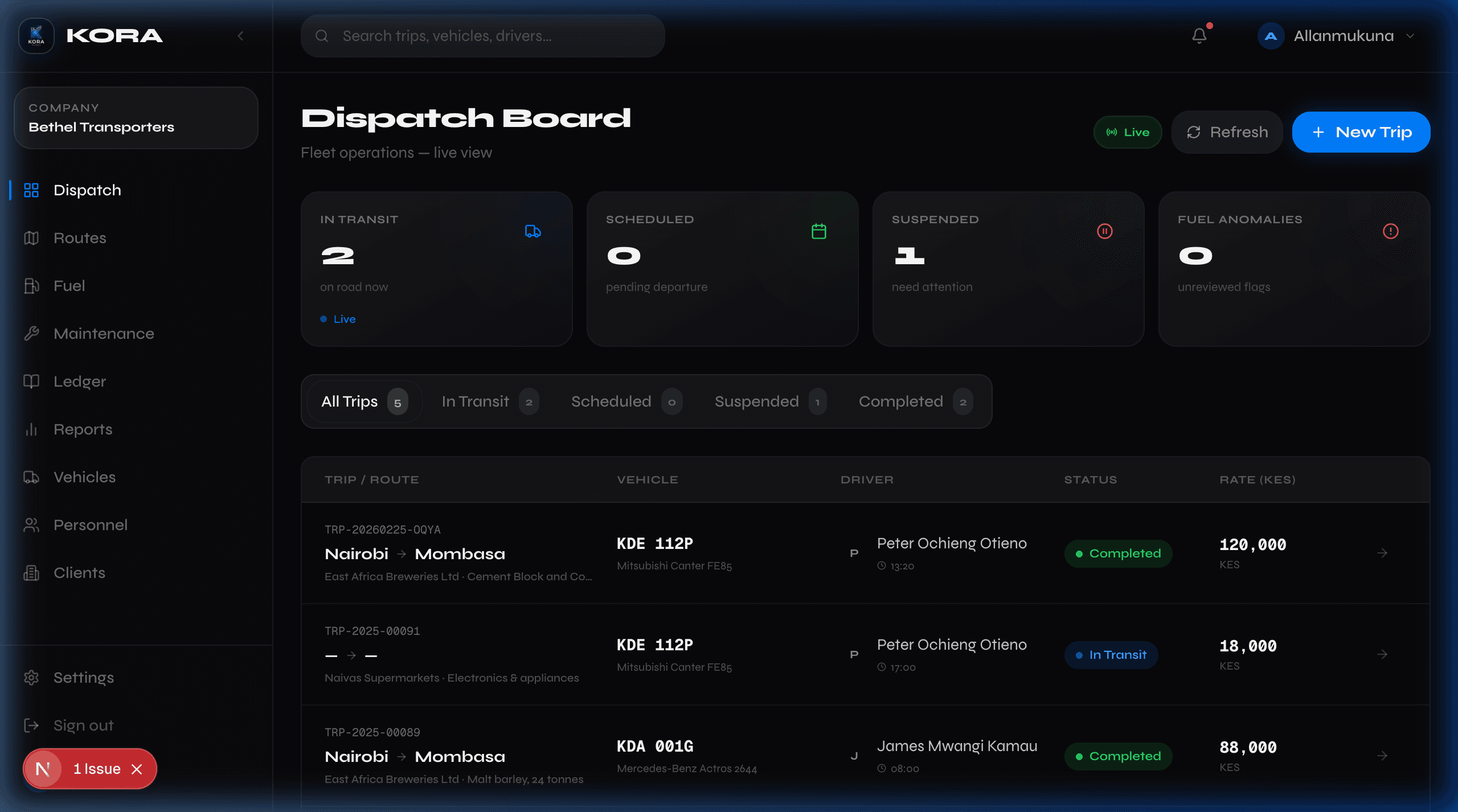Click the Maintenance wrench icon
1458x812 pixels.
(x=31, y=334)
